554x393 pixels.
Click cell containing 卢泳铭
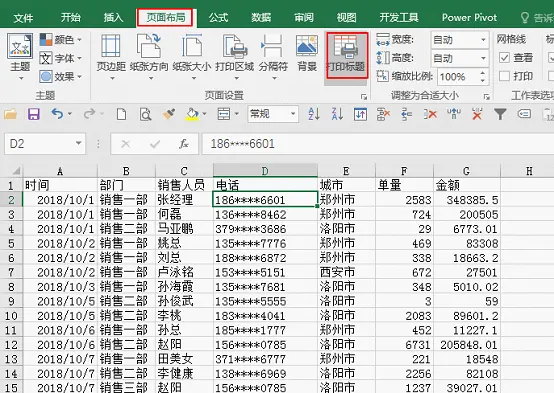point(184,272)
